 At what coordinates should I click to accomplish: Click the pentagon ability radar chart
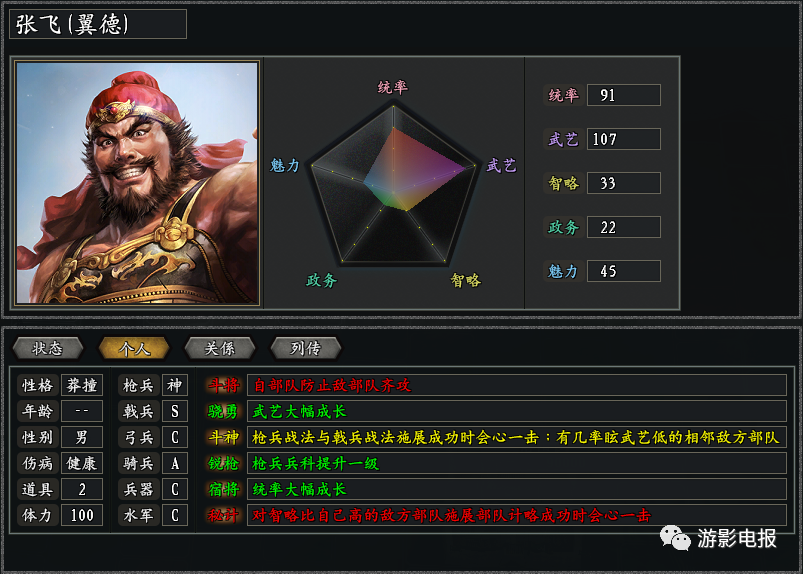393,184
